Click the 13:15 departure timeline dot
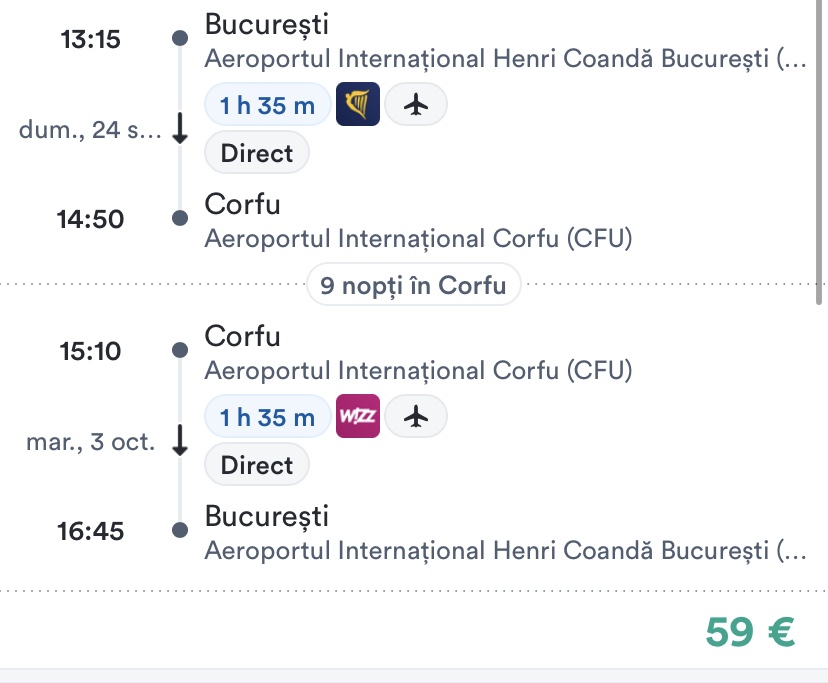 tap(180, 39)
